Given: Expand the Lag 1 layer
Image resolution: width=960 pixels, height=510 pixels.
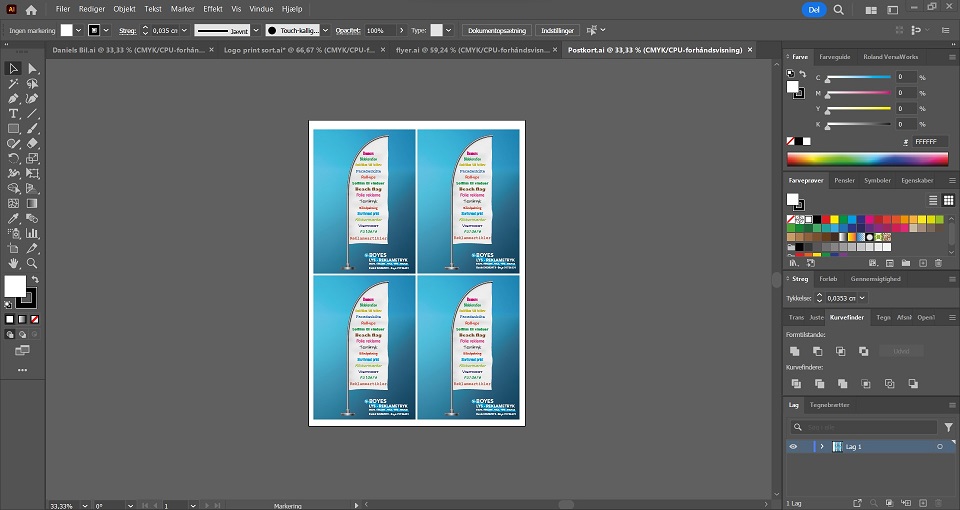Looking at the screenshot, I should [x=822, y=447].
